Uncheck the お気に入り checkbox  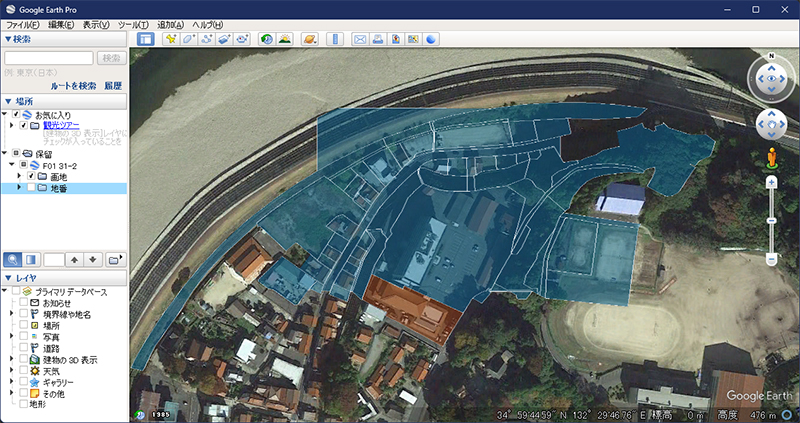coord(16,114)
